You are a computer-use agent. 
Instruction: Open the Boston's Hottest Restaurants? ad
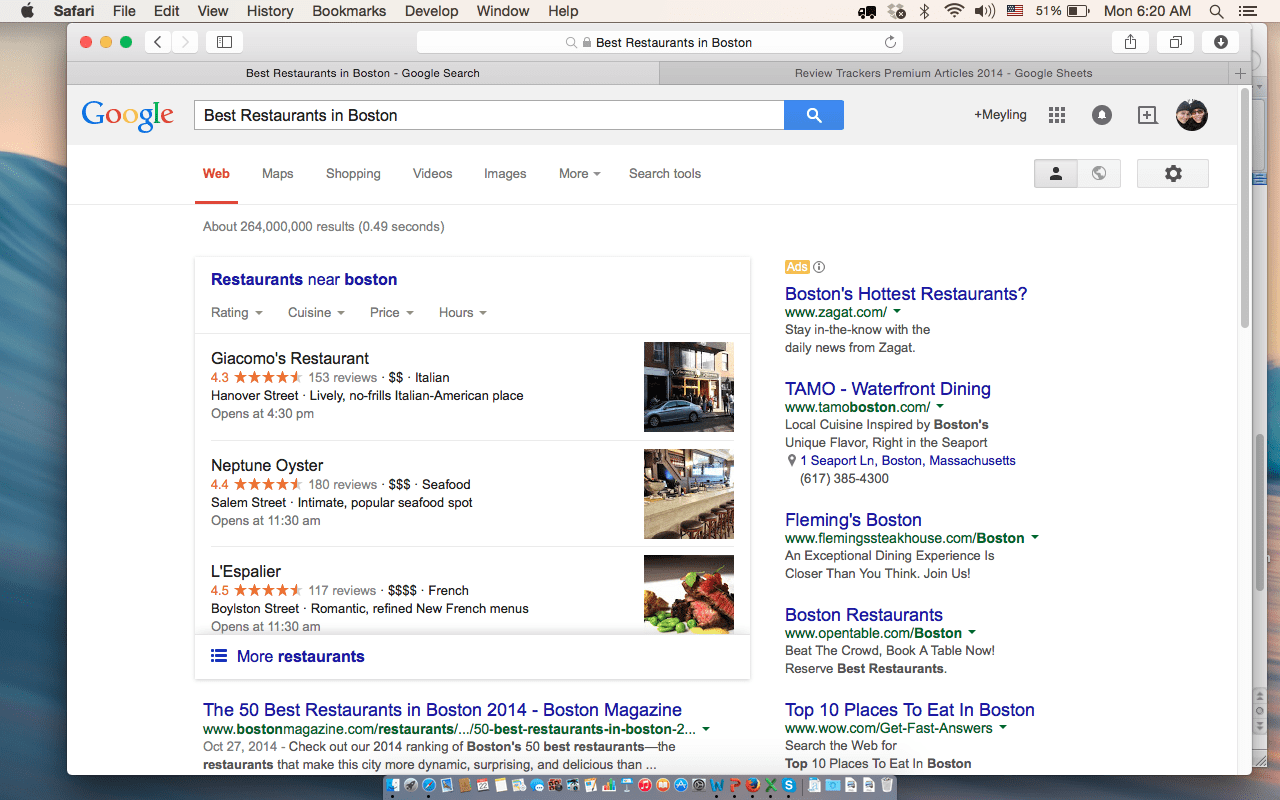click(x=906, y=294)
